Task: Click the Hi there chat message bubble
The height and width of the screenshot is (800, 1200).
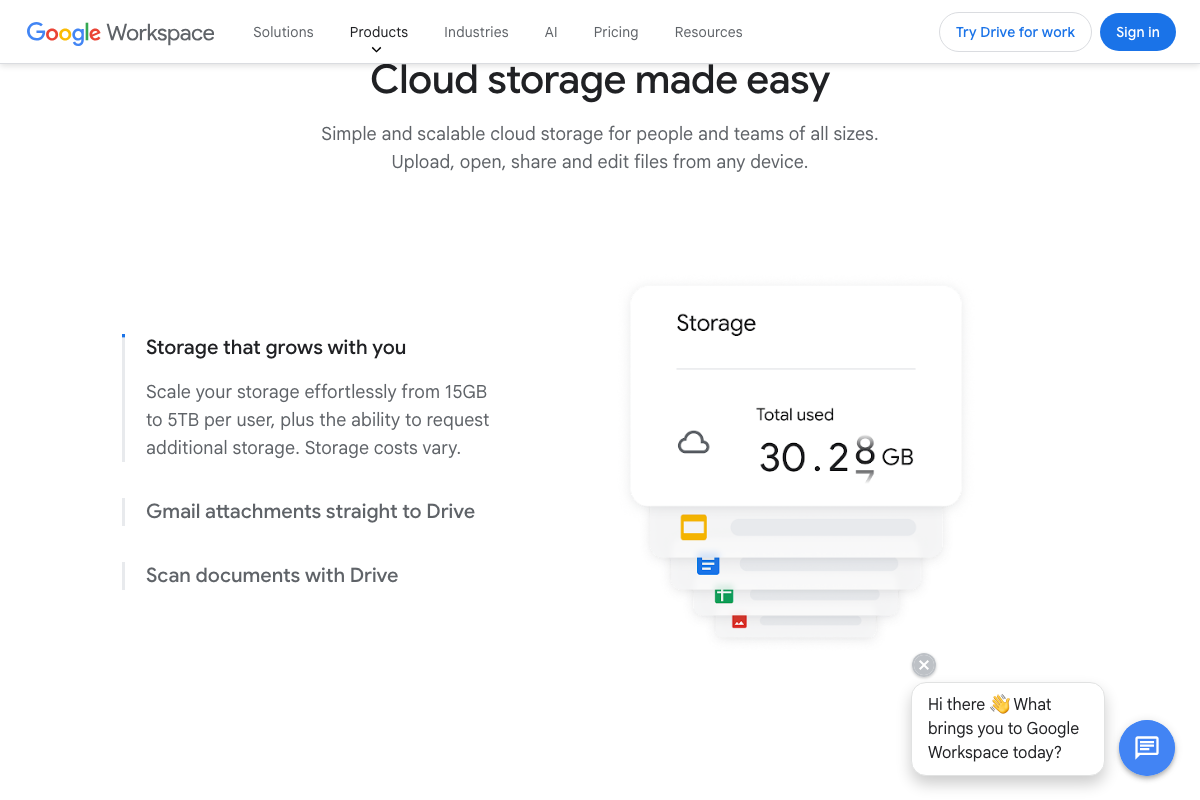Action: click(x=1008, y=729)
